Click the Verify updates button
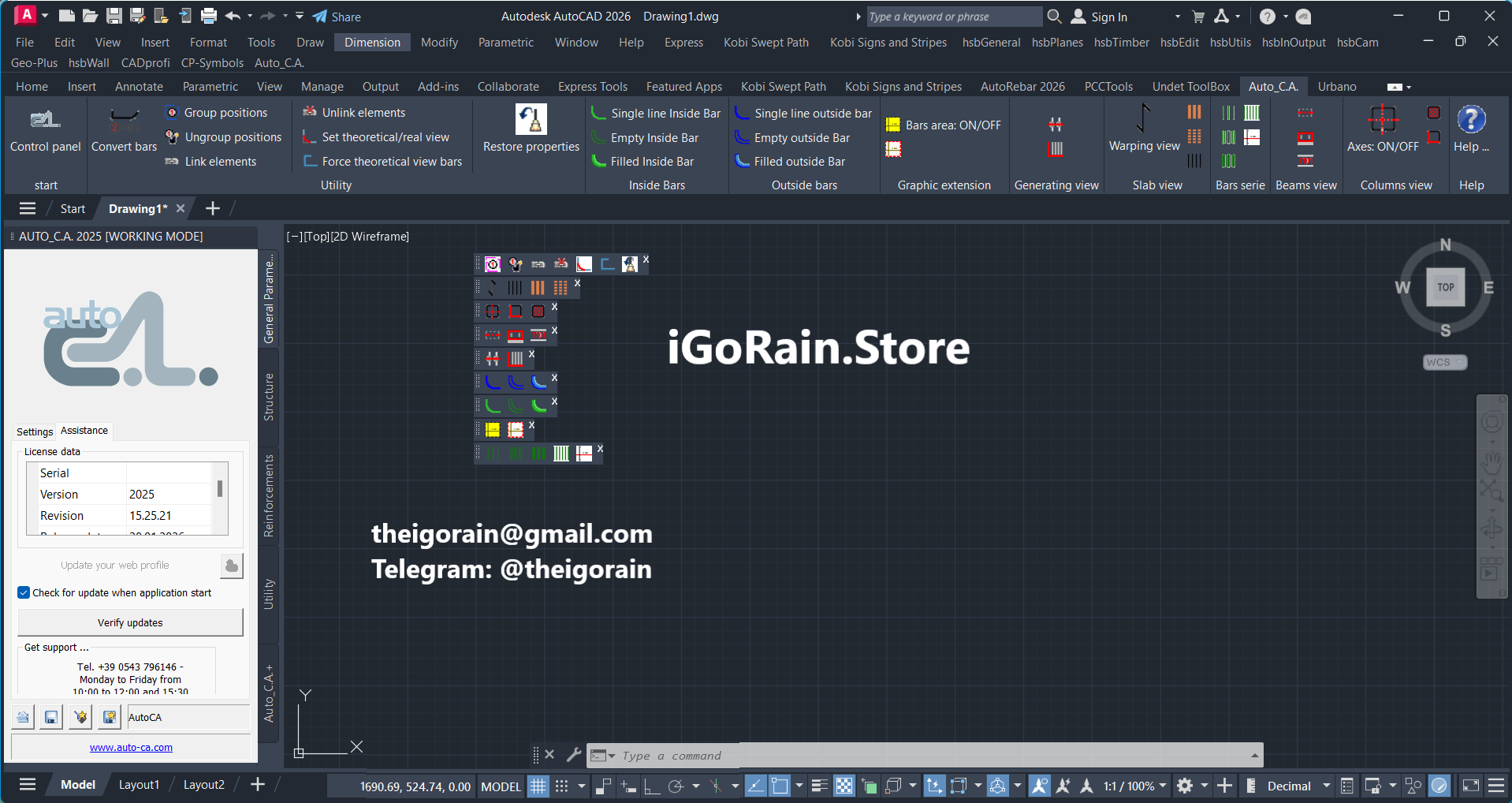 [130, 623]
